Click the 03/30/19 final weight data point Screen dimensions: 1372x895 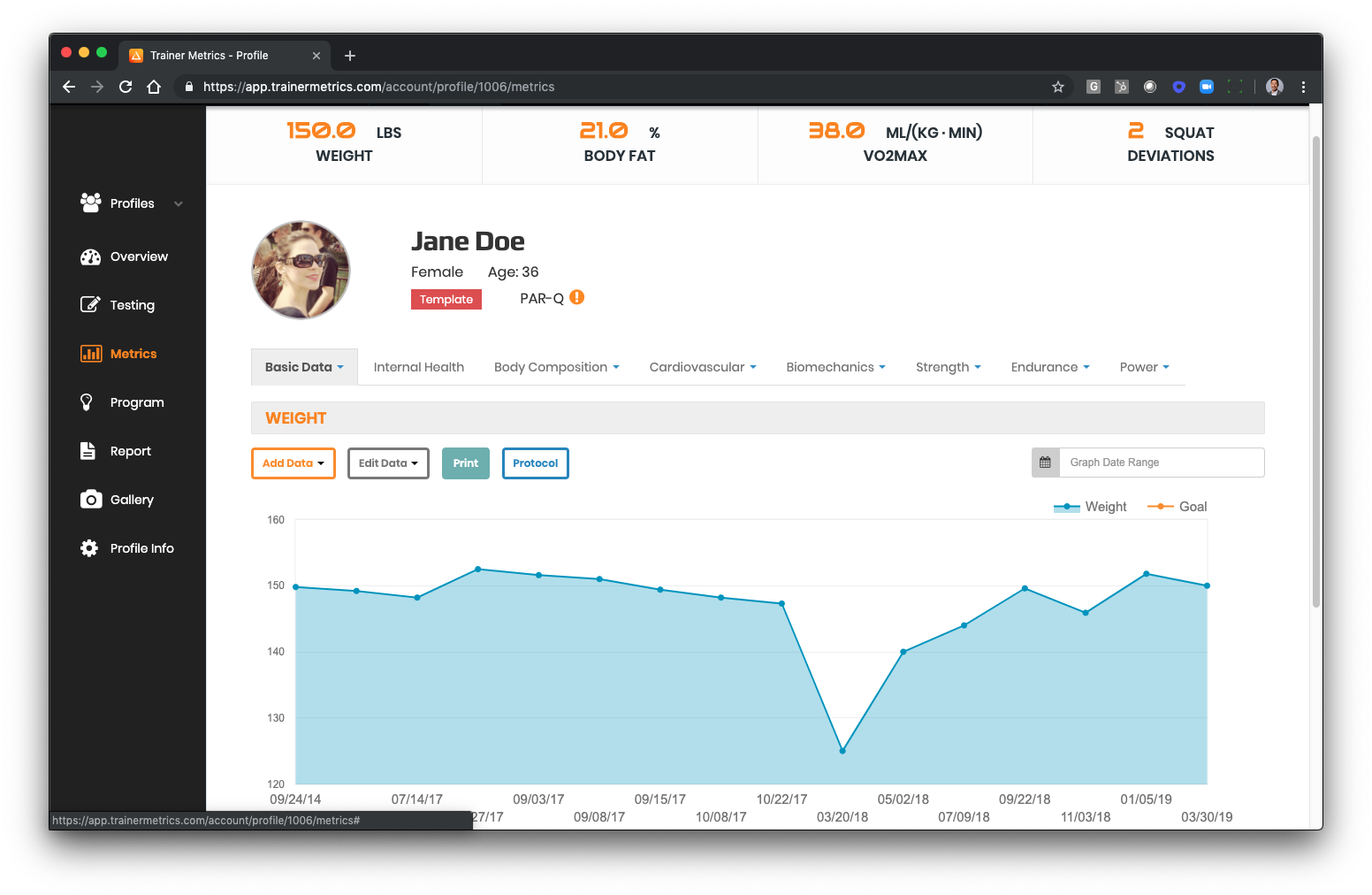pyautogui.click(x=1207, y=585)
